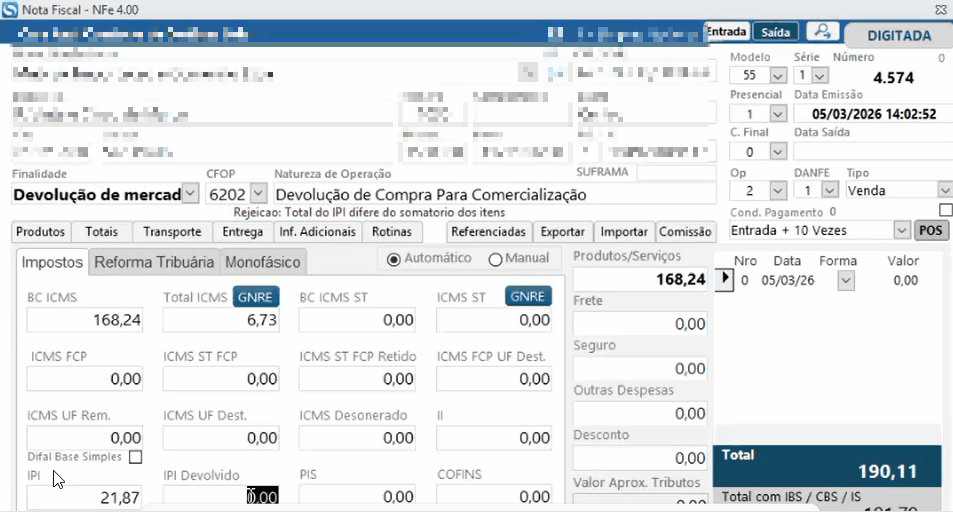
Task: Open the Monofásico tab
Action: tap(262, 262)
